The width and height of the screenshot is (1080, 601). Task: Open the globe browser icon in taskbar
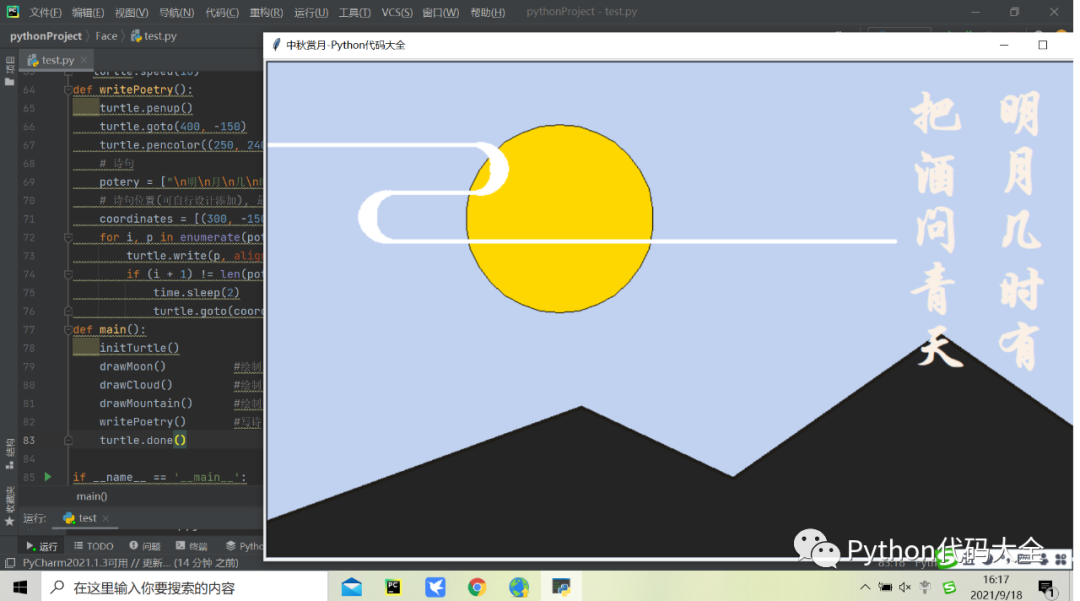(x=519, y=587)
